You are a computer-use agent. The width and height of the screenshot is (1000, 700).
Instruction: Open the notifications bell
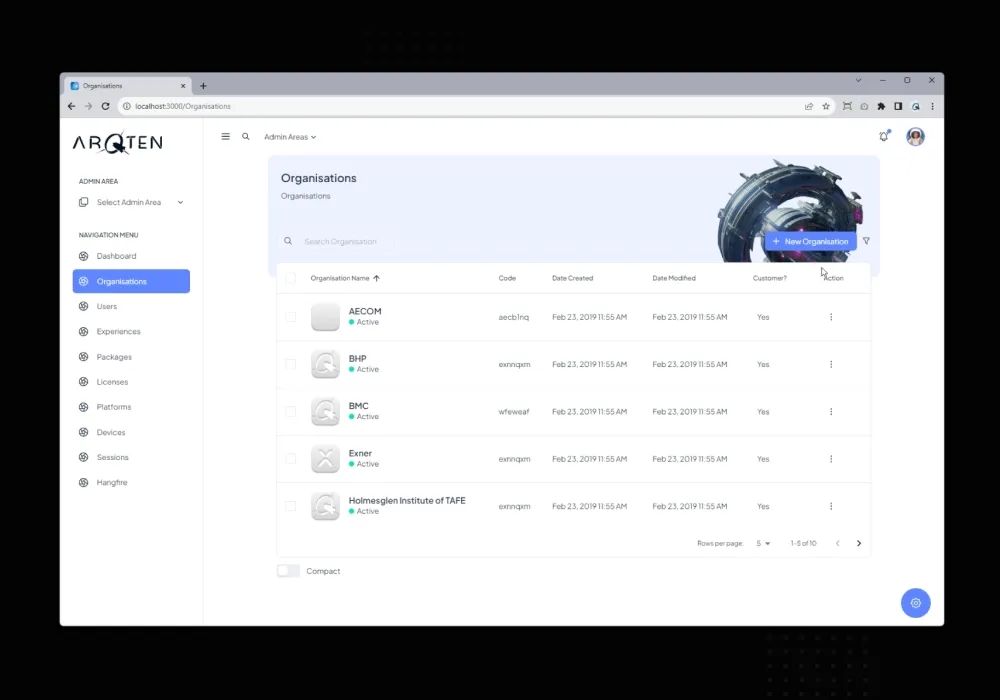point(884,136)
